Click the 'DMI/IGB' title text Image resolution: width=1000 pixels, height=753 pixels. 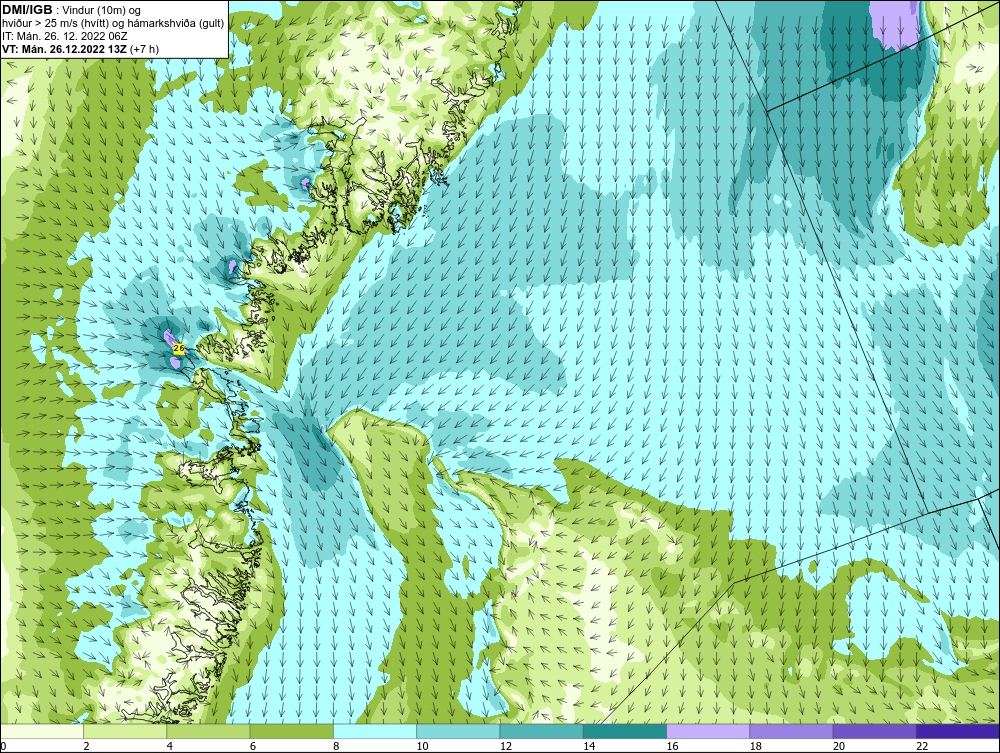[27, 10]
